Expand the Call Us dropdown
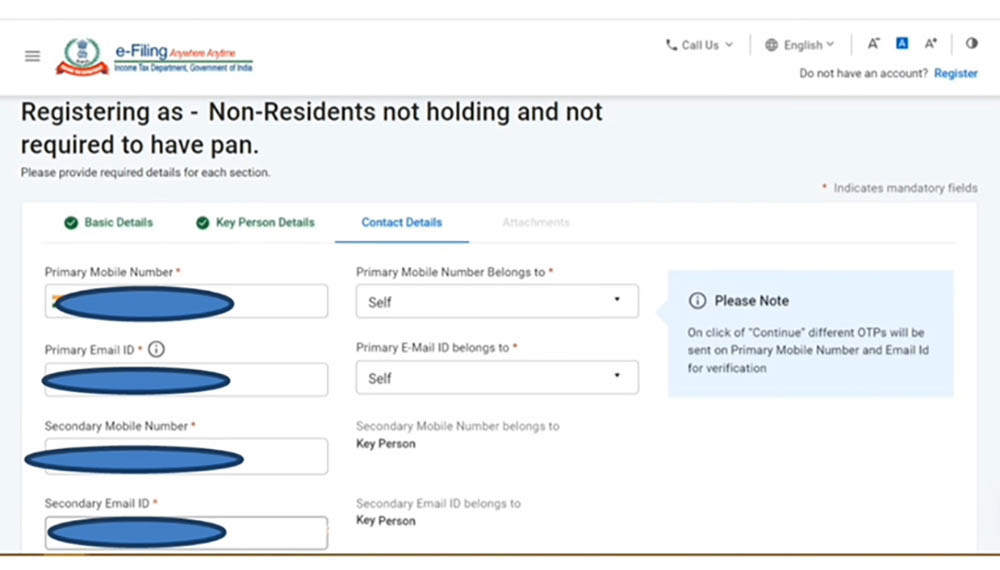Viewport: 1000px width, 570px height. 700,45
